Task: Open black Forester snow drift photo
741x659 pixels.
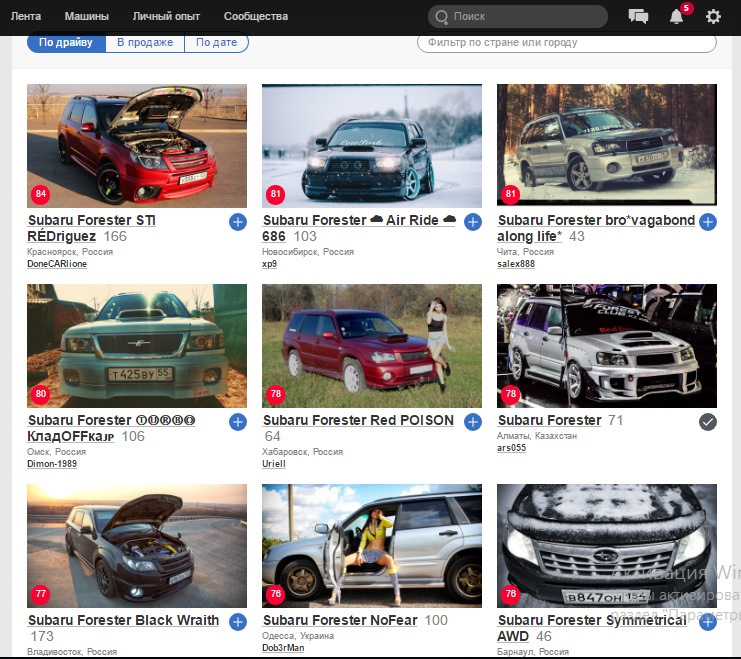Action: [372, 146]
